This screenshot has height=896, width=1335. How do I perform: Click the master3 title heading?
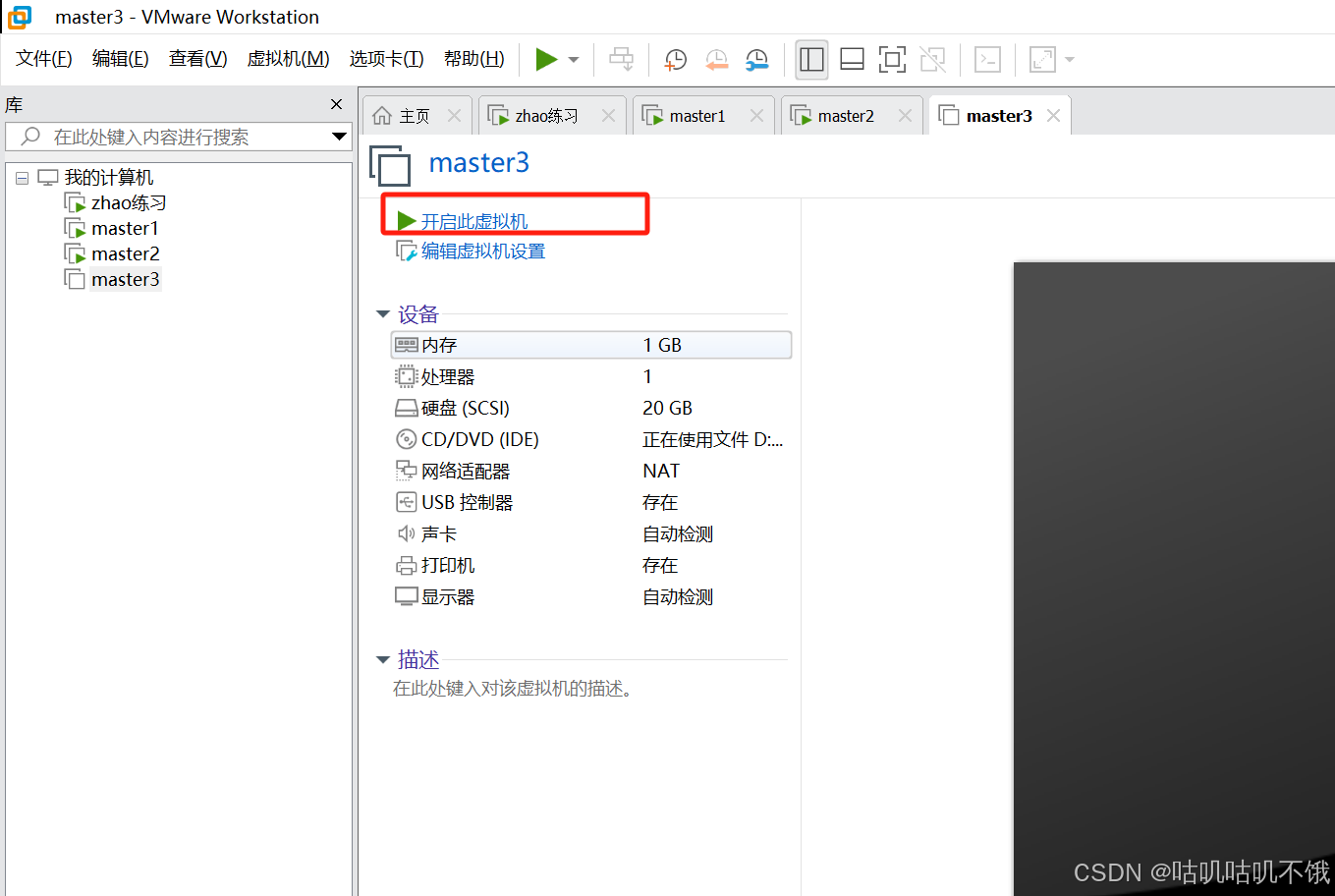pyautogui.click(x=478, y=162)
